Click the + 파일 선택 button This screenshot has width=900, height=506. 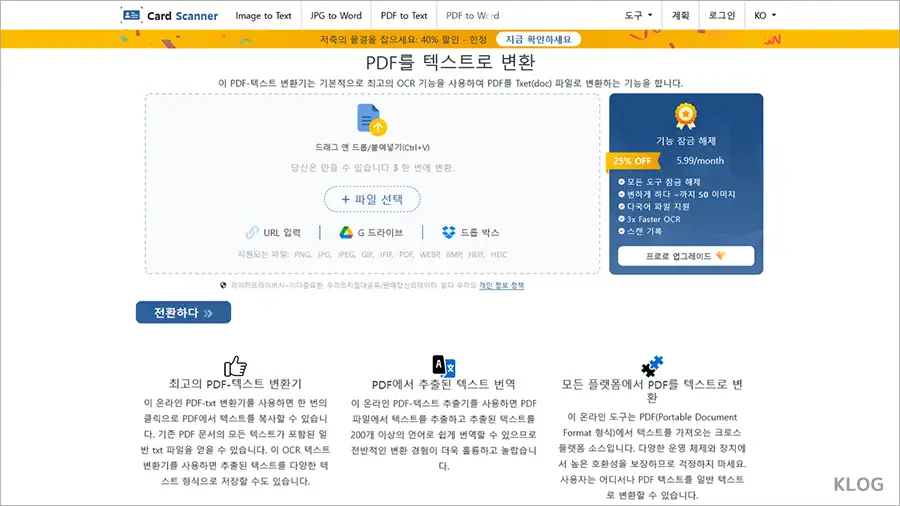click(372, 199)
